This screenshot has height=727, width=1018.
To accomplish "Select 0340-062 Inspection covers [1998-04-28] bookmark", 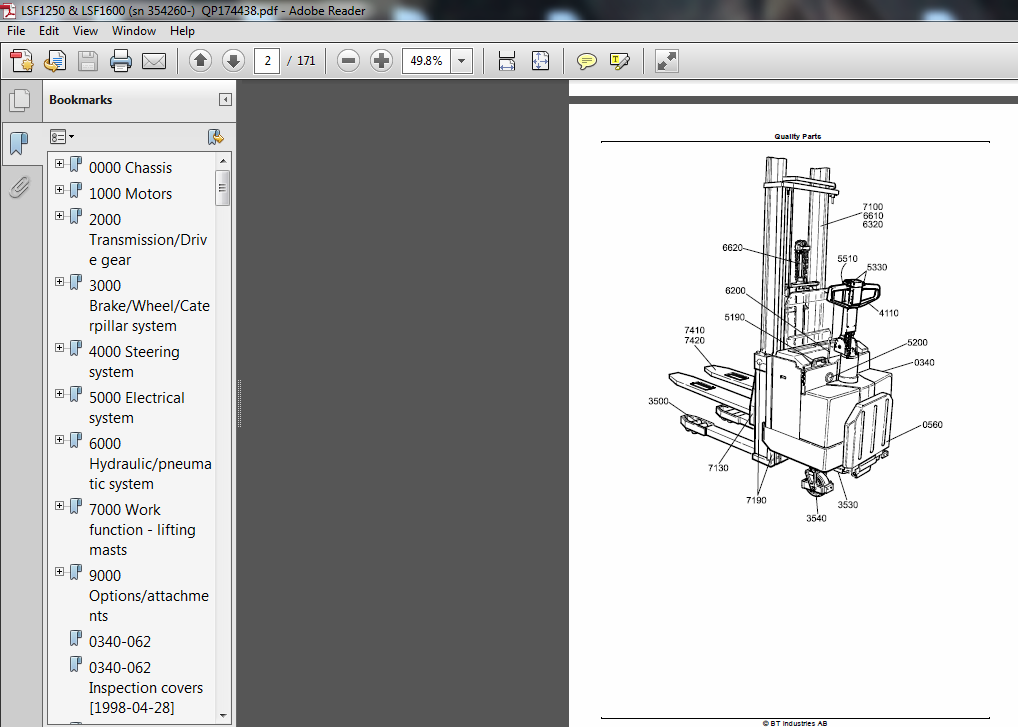I will click(x=146, y=687).
